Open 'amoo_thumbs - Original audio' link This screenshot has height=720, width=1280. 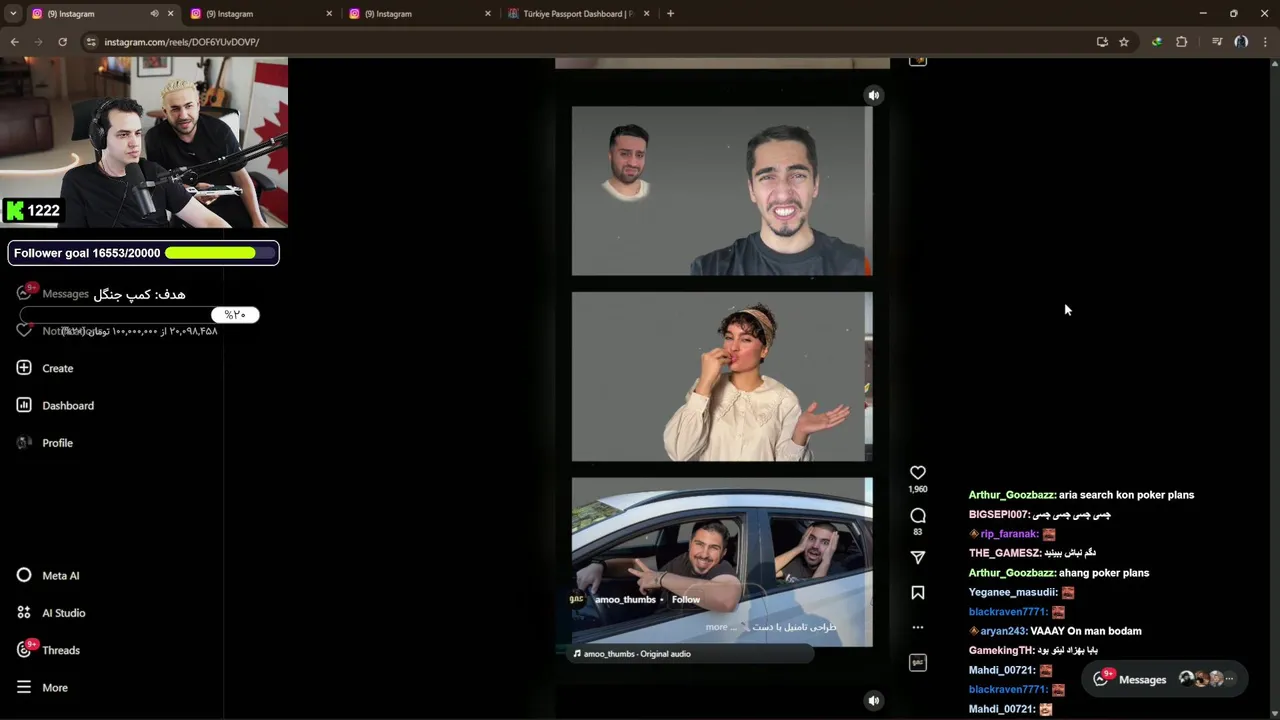click(637, 654)
